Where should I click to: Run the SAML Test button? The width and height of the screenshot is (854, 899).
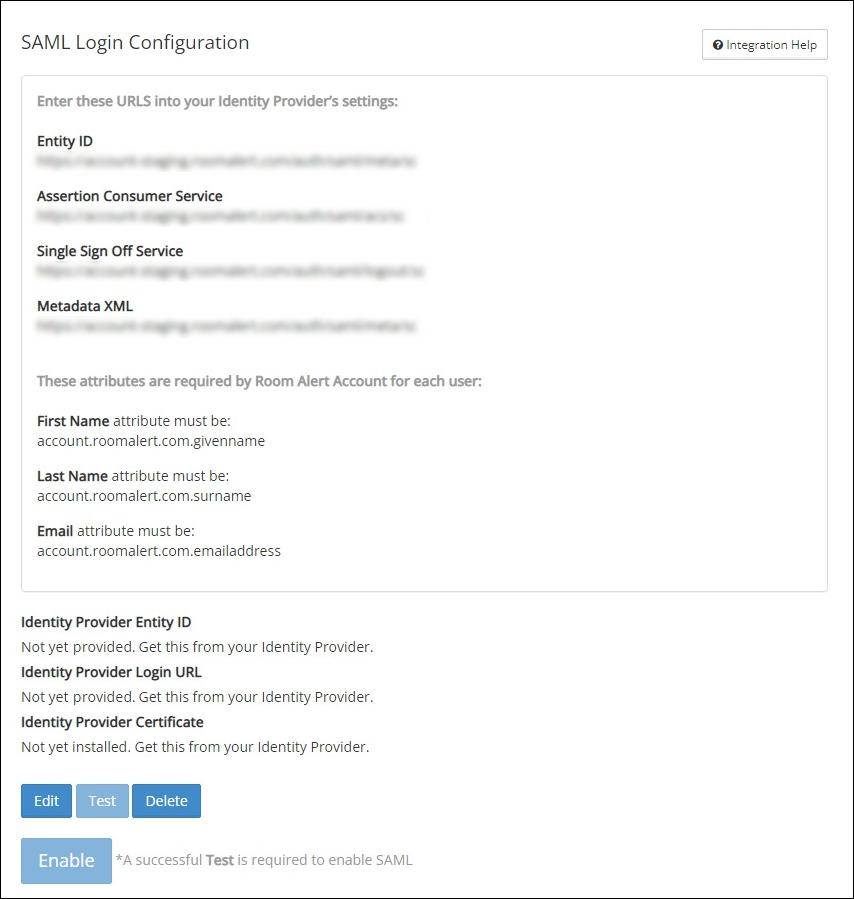[x=102, y=801]
